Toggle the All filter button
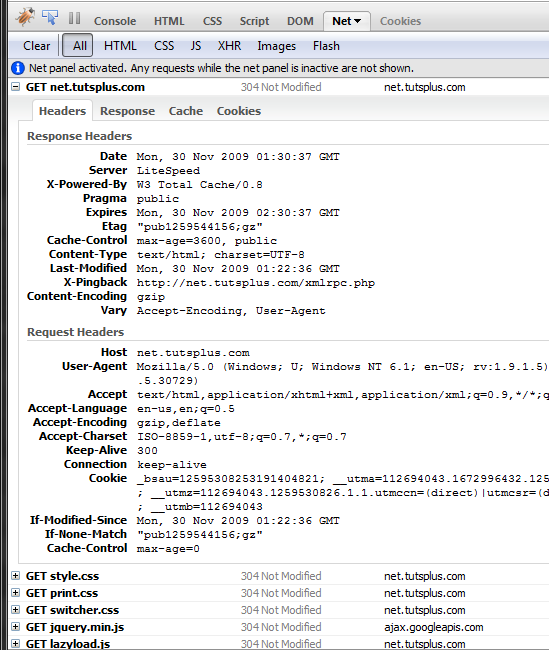549x650 pixels. [78, 45]
